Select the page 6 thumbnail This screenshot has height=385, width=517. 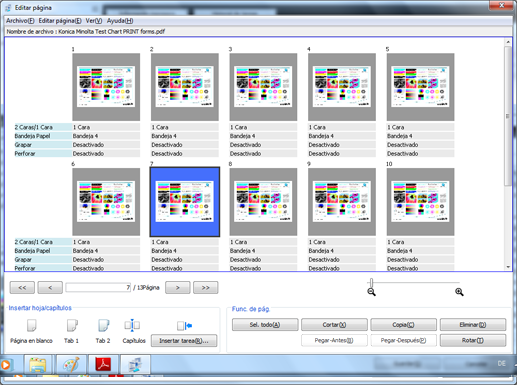(106, 202)
